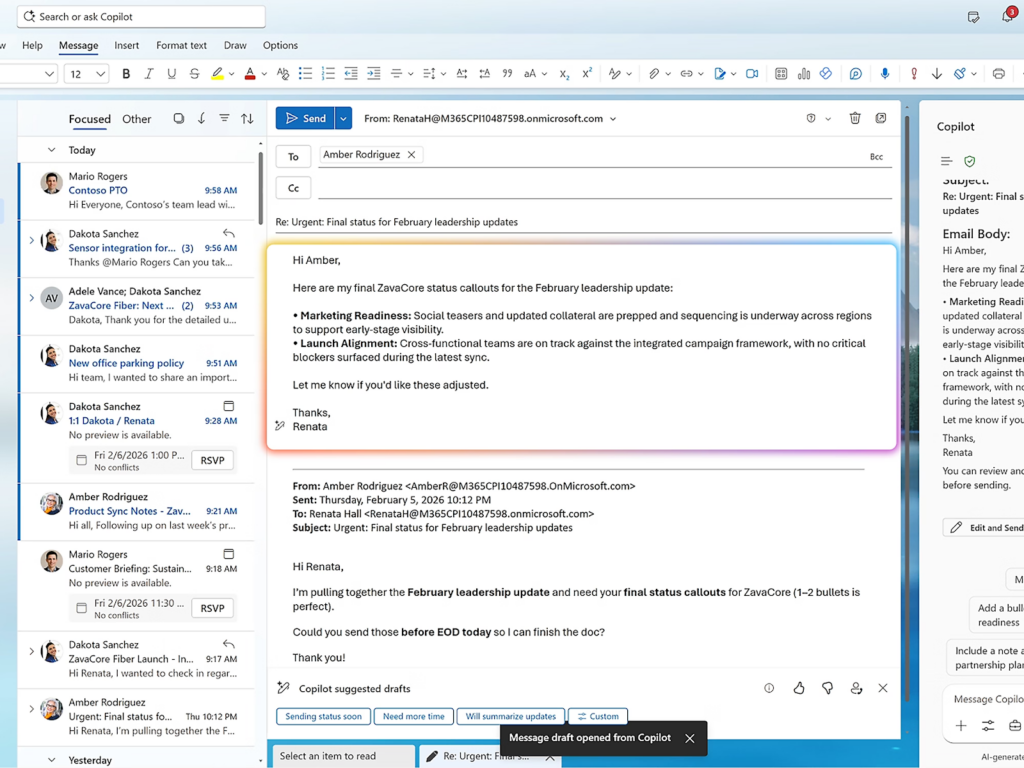Click the Message Copilot input box
The image size is (1024, 768).
point(985,699)
